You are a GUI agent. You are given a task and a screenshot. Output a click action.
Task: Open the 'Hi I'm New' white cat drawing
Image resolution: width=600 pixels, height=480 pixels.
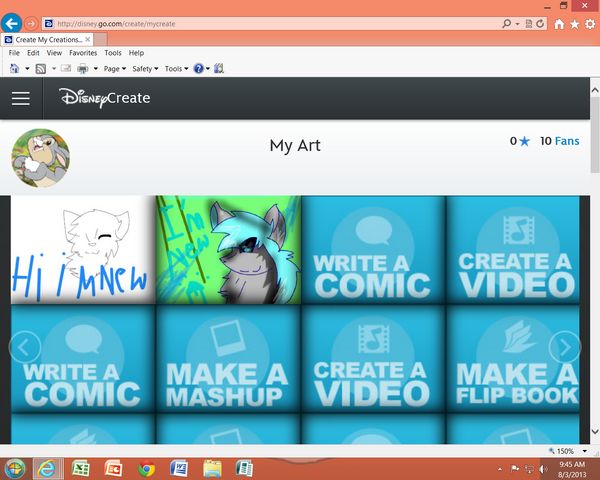83,250
